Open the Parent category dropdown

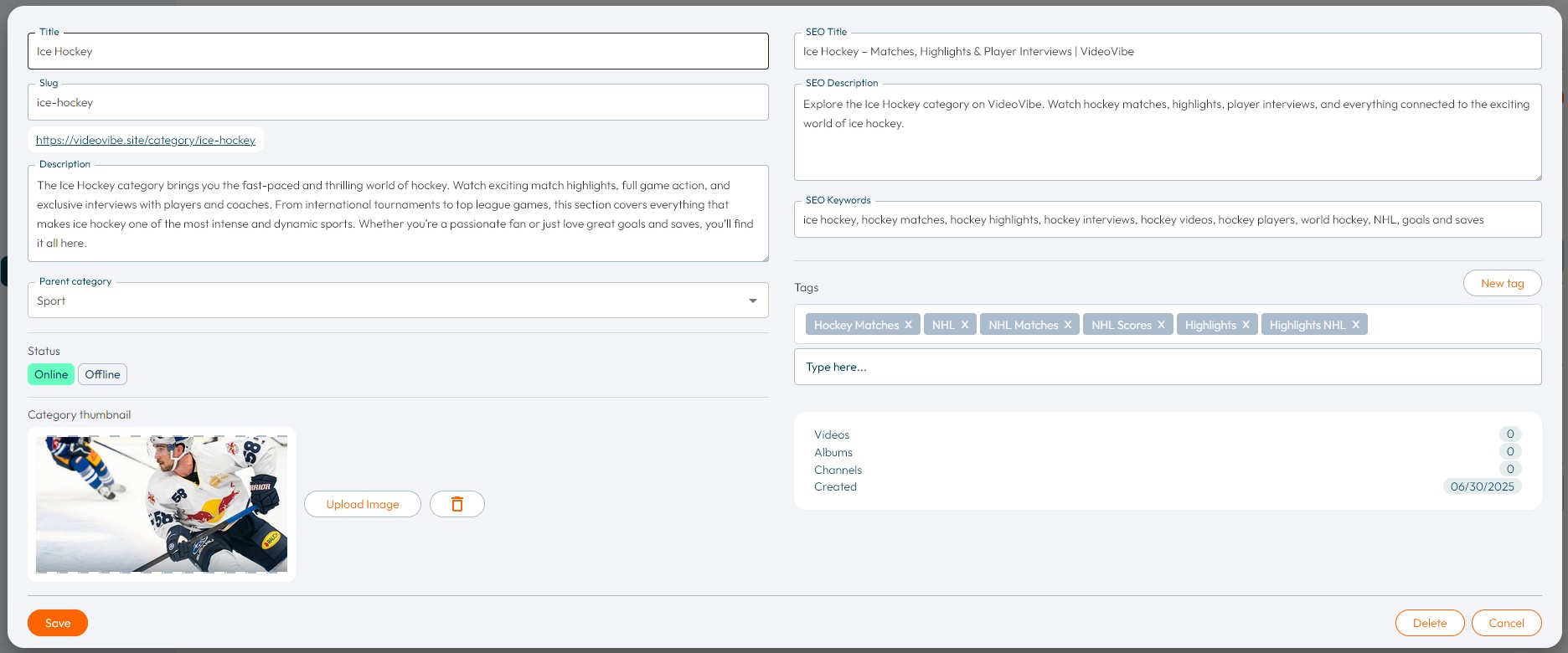coord(398,301)
